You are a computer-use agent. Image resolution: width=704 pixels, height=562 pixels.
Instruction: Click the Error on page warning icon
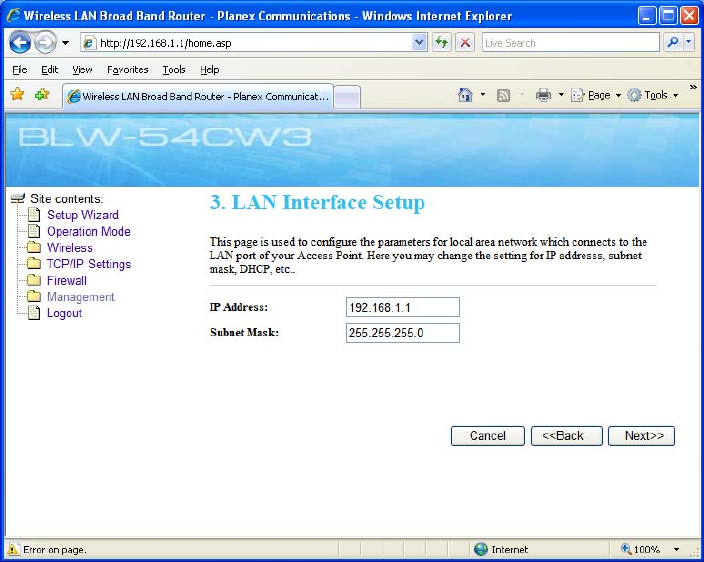tap(13, 549)
